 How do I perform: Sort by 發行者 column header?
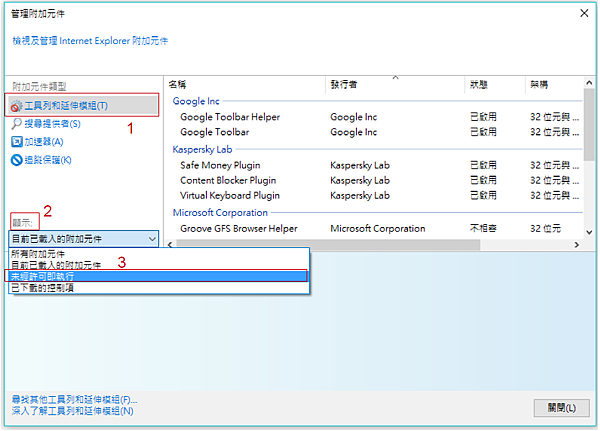point(344,85)
